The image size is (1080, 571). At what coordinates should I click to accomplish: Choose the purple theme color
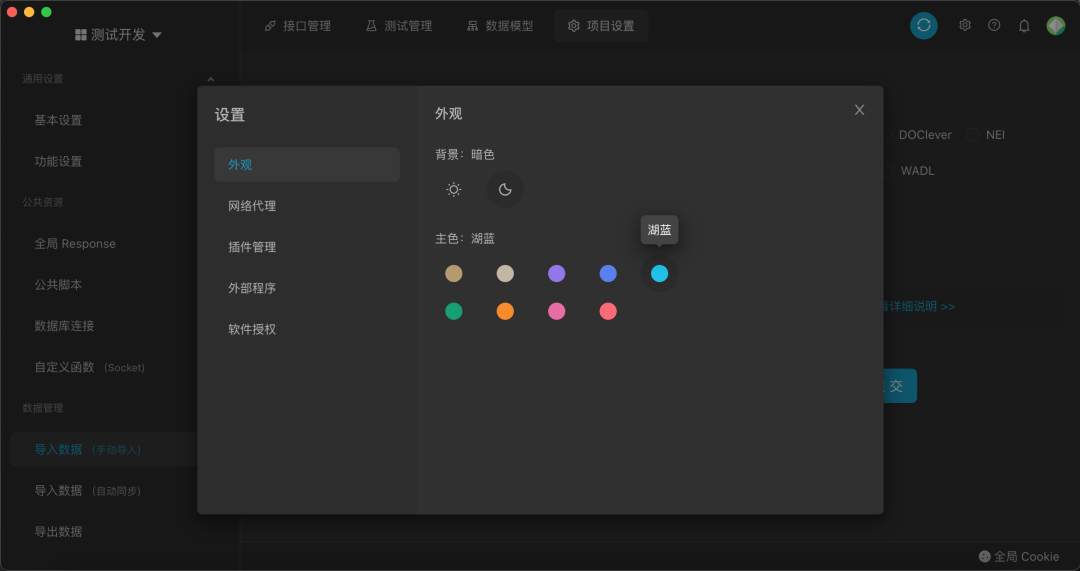[557, 273]
